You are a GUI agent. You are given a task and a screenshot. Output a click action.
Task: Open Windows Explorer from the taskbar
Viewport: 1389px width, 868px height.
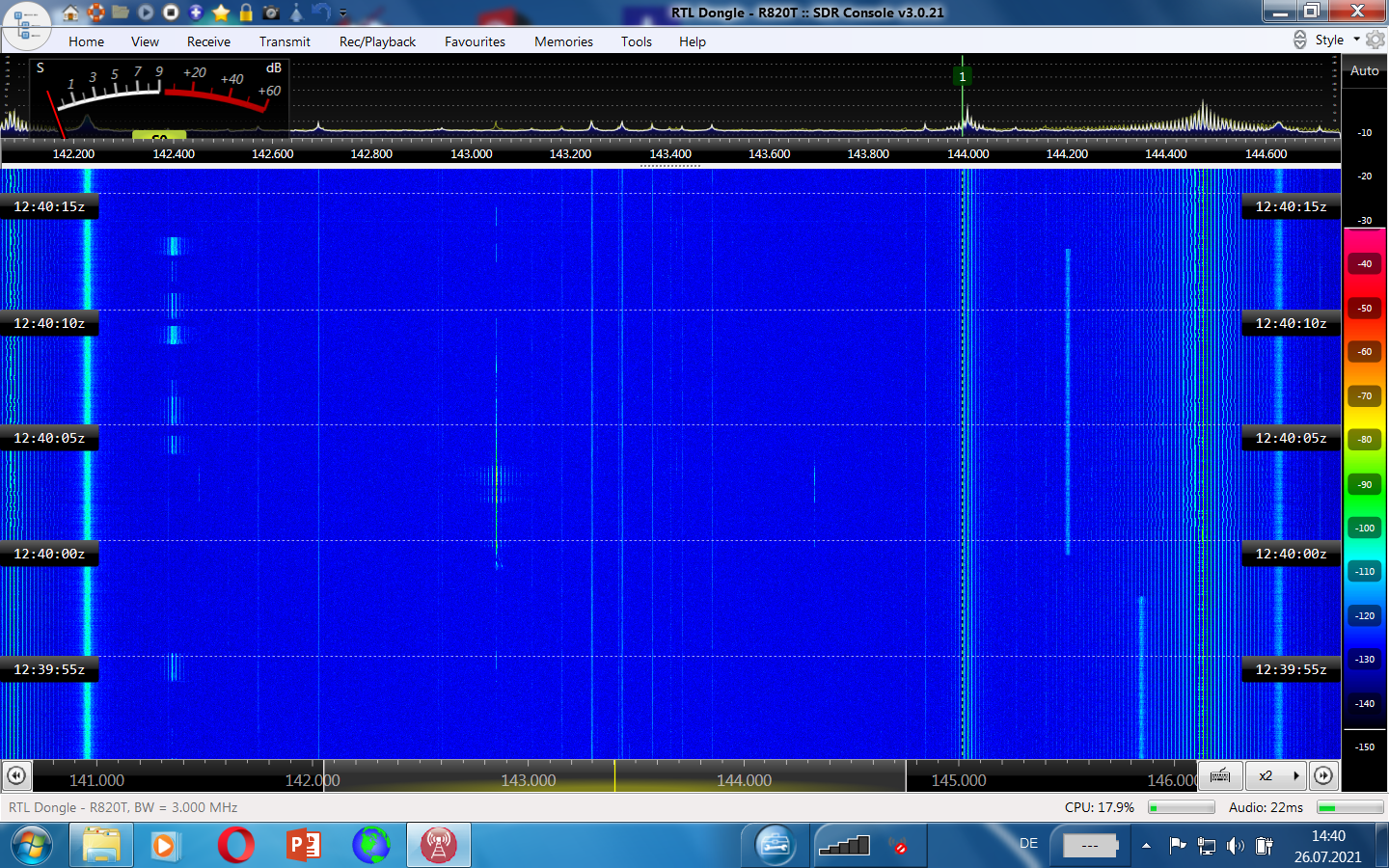click(x=101, y=846)
